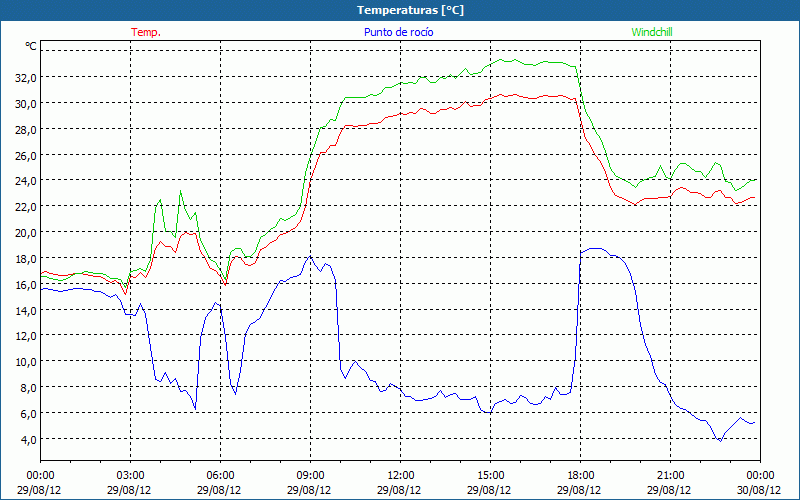Viewport: 800px width, 500px height.
Task: Click the '15:00' time axis label
Action: pyautogui.click(x=490, y=476)
